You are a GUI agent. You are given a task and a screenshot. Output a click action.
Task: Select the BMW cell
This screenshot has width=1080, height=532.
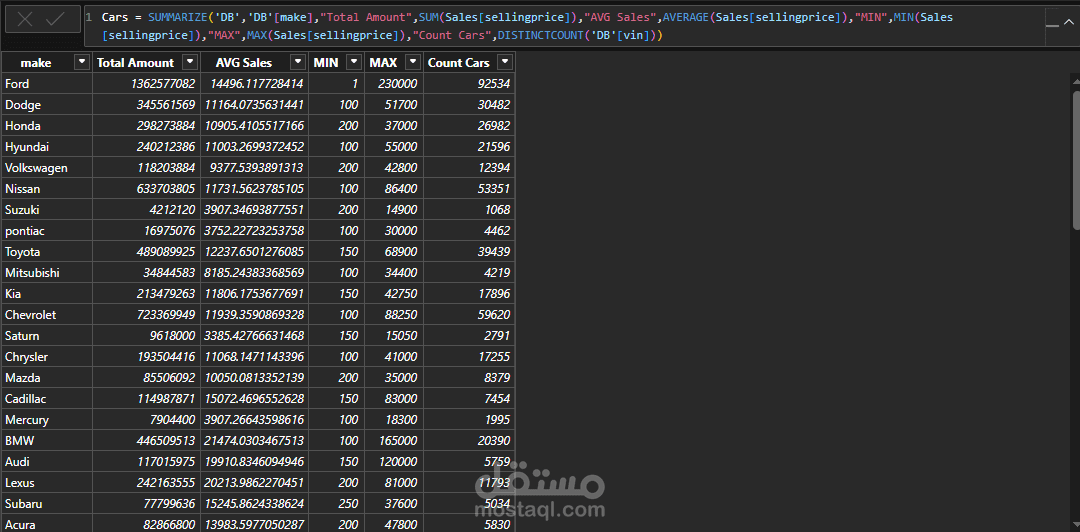[47, 441]
